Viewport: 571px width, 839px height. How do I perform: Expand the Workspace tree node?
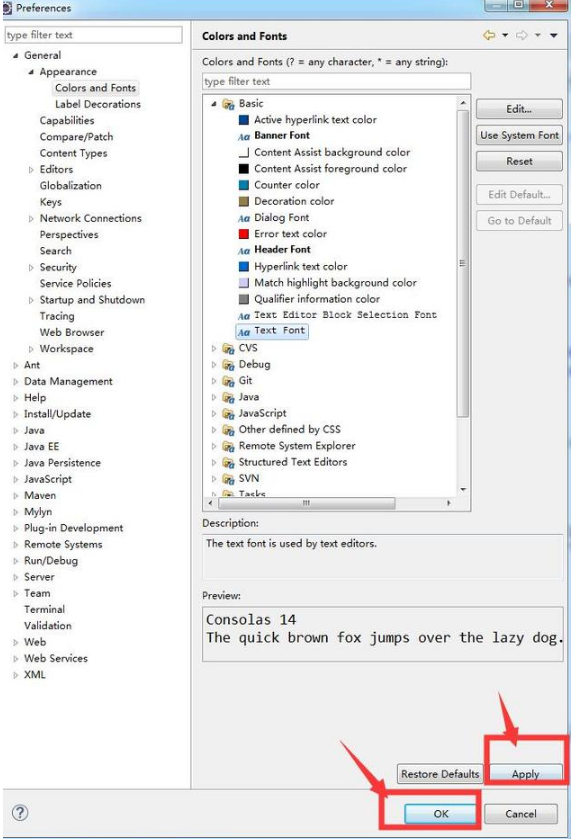(x=31, y=349)
